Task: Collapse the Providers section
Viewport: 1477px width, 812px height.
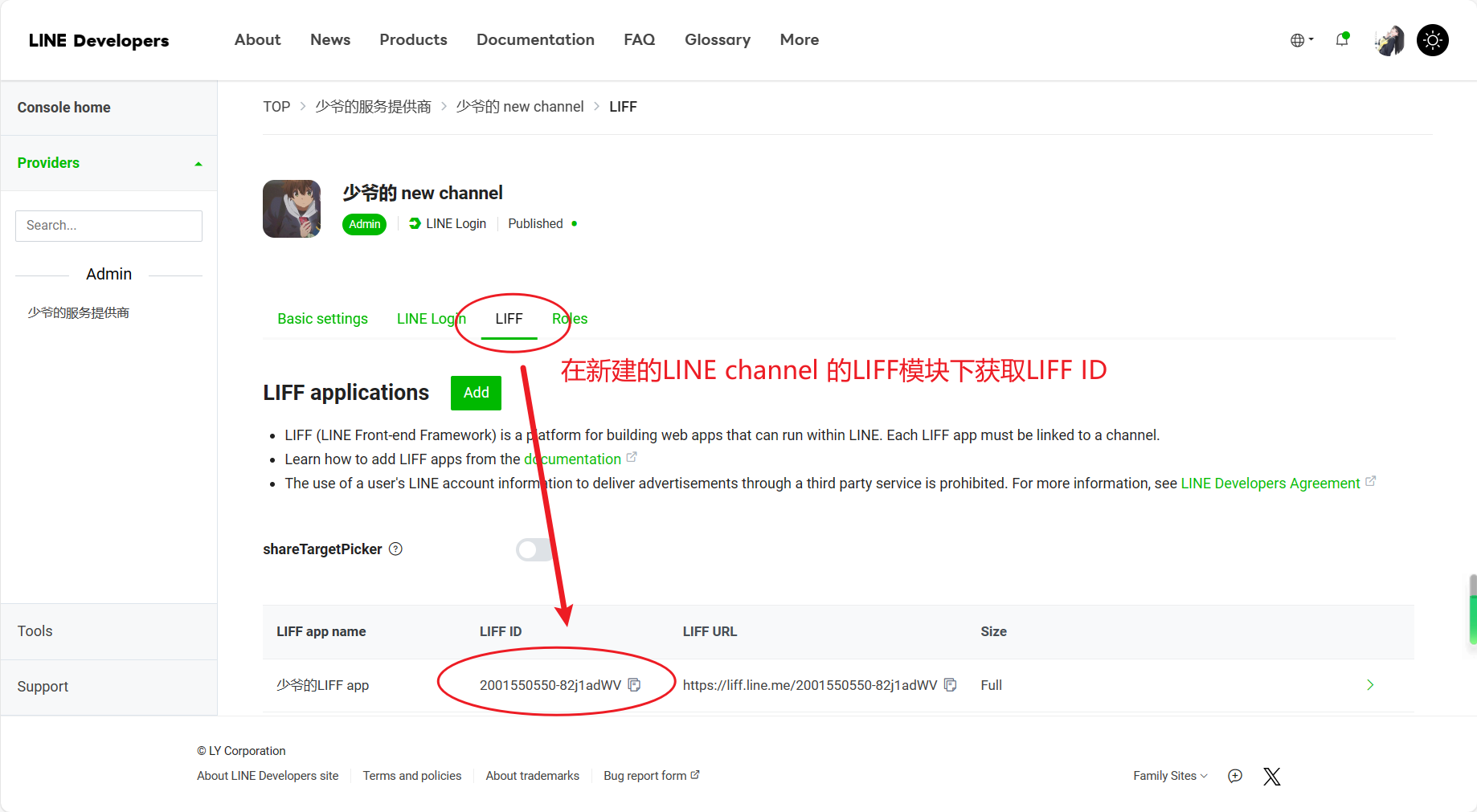Action: [108, 163]
